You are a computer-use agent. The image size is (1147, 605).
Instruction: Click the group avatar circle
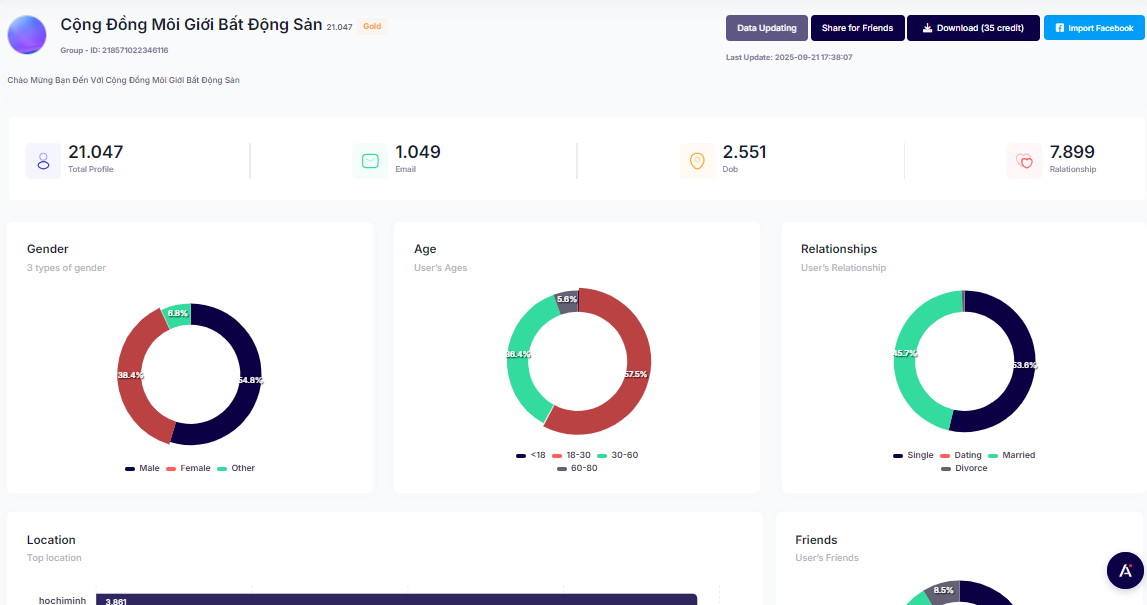[27, 35]
